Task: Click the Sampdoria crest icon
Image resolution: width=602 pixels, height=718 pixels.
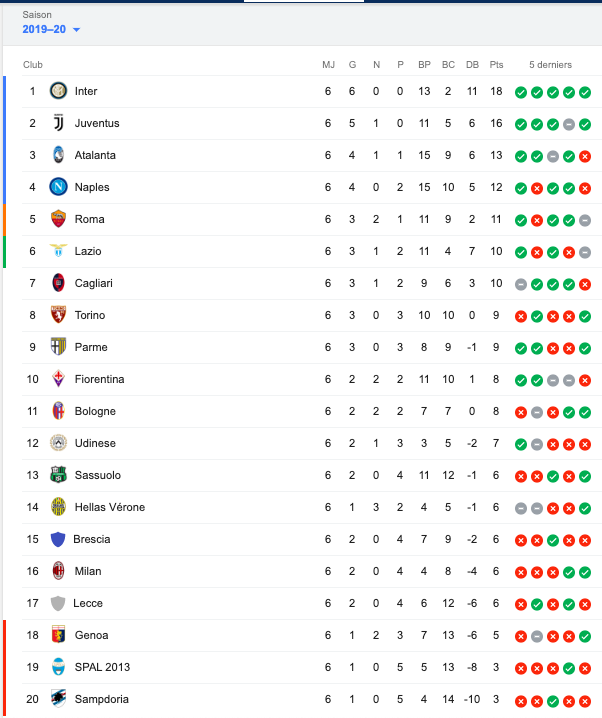Action: 58,699
